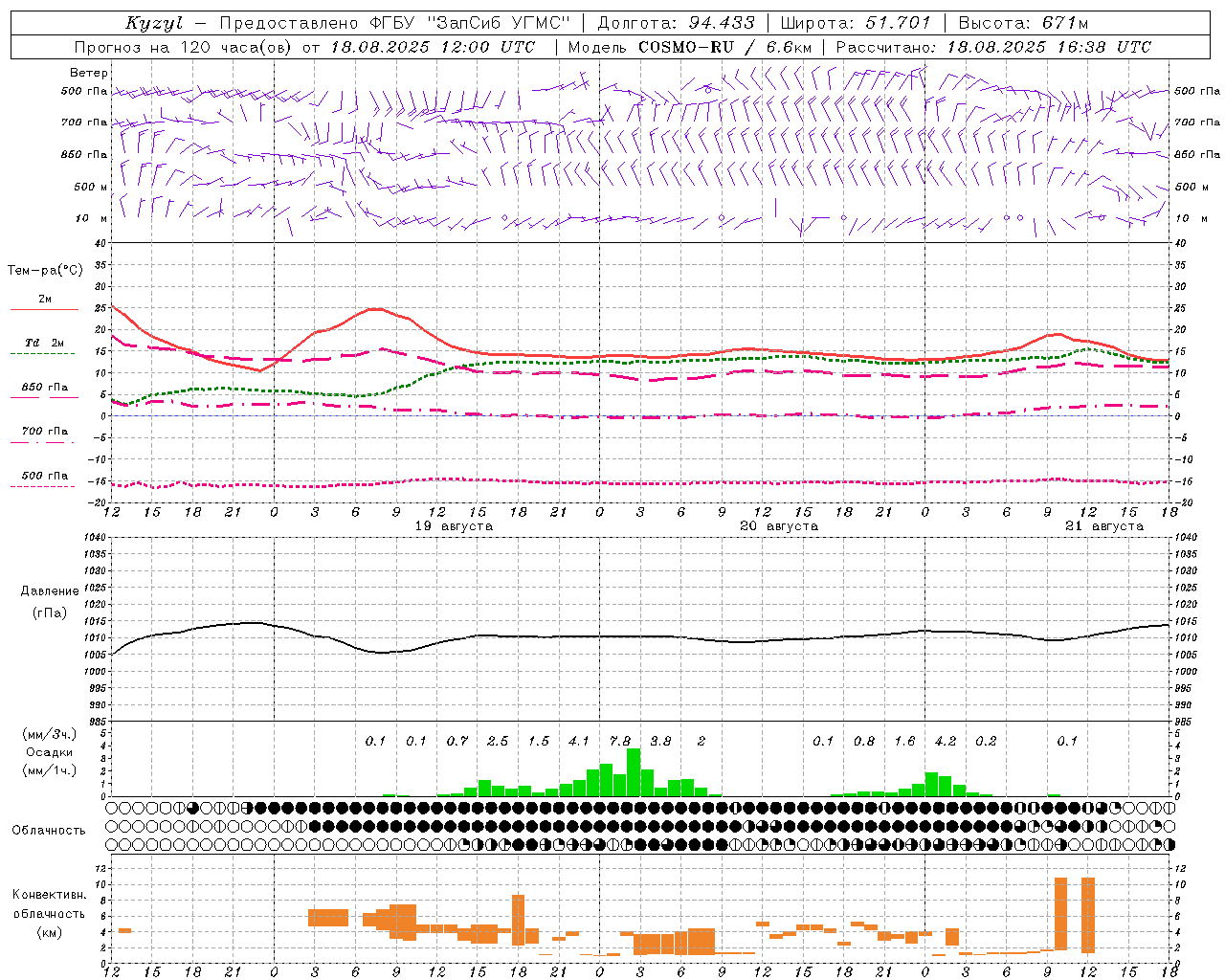Click the precipitation value "4.1"

click(x=579, y=741)
